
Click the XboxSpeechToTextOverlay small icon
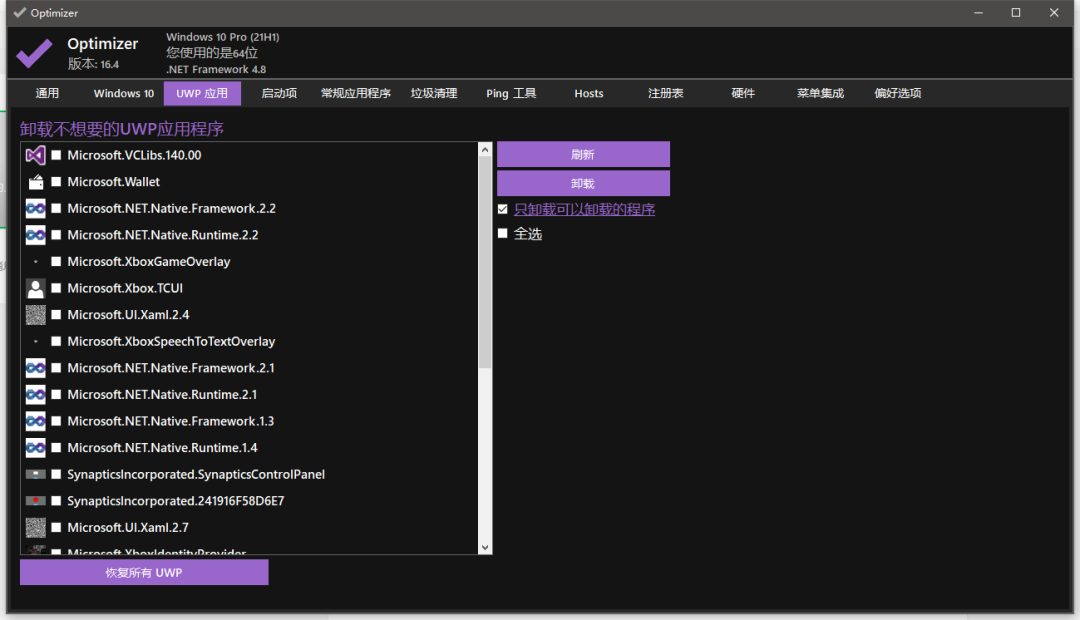[36, 341]
